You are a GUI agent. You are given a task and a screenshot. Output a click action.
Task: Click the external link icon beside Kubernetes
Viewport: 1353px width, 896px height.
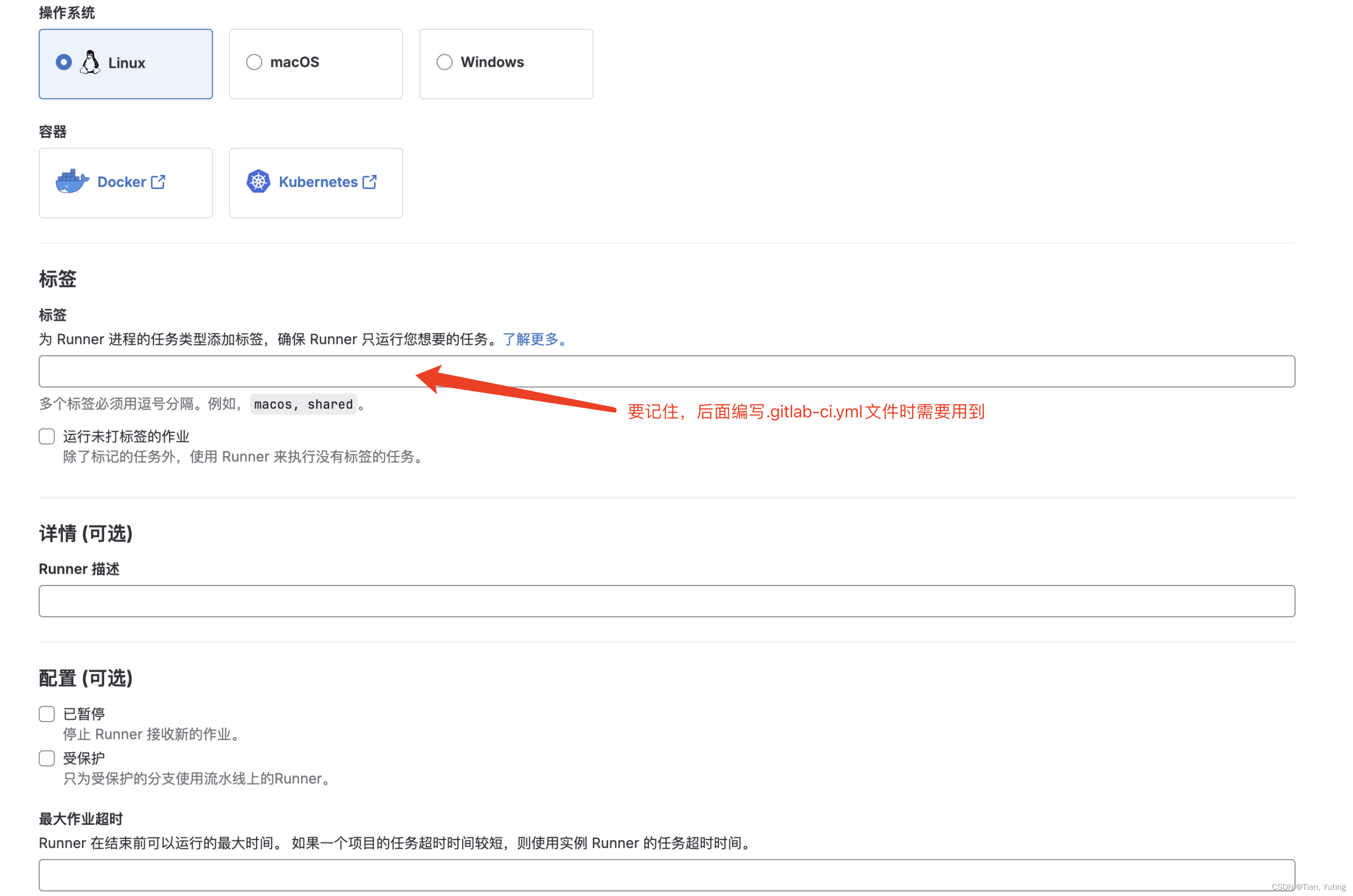370,182
